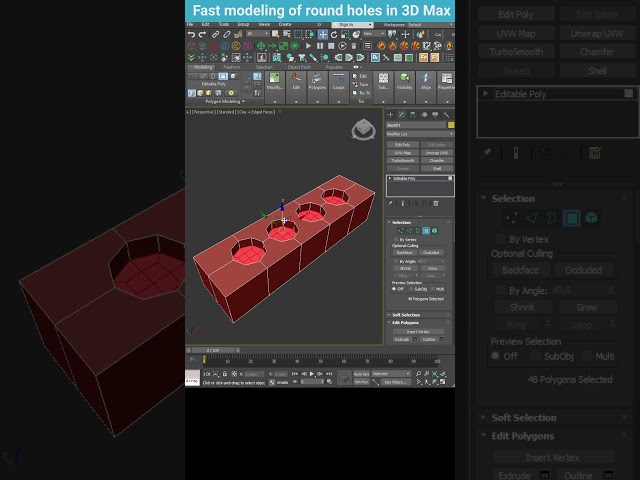Viewport: 640px width, 480px height.
Task: Open the Utilities wrench panel tab
Action: pyautogui.click(x=447, y=115)
